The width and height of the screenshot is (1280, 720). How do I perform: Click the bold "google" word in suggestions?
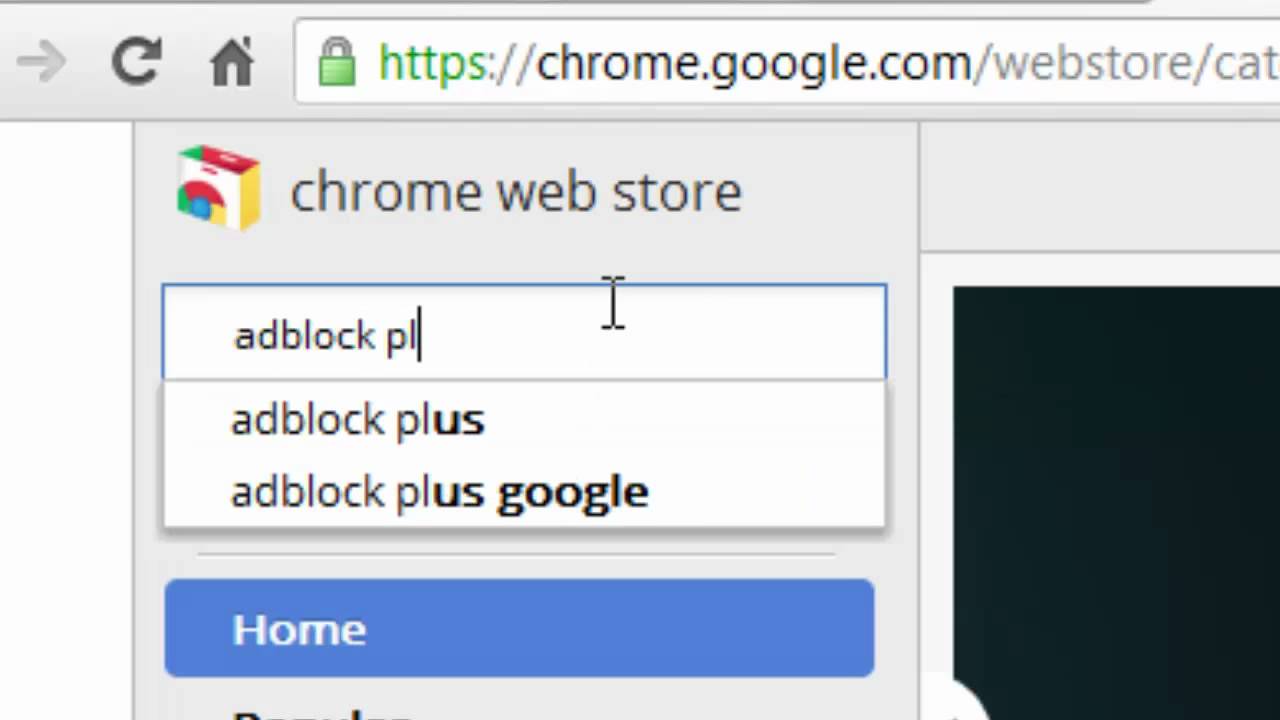click(x=572, y=492)
